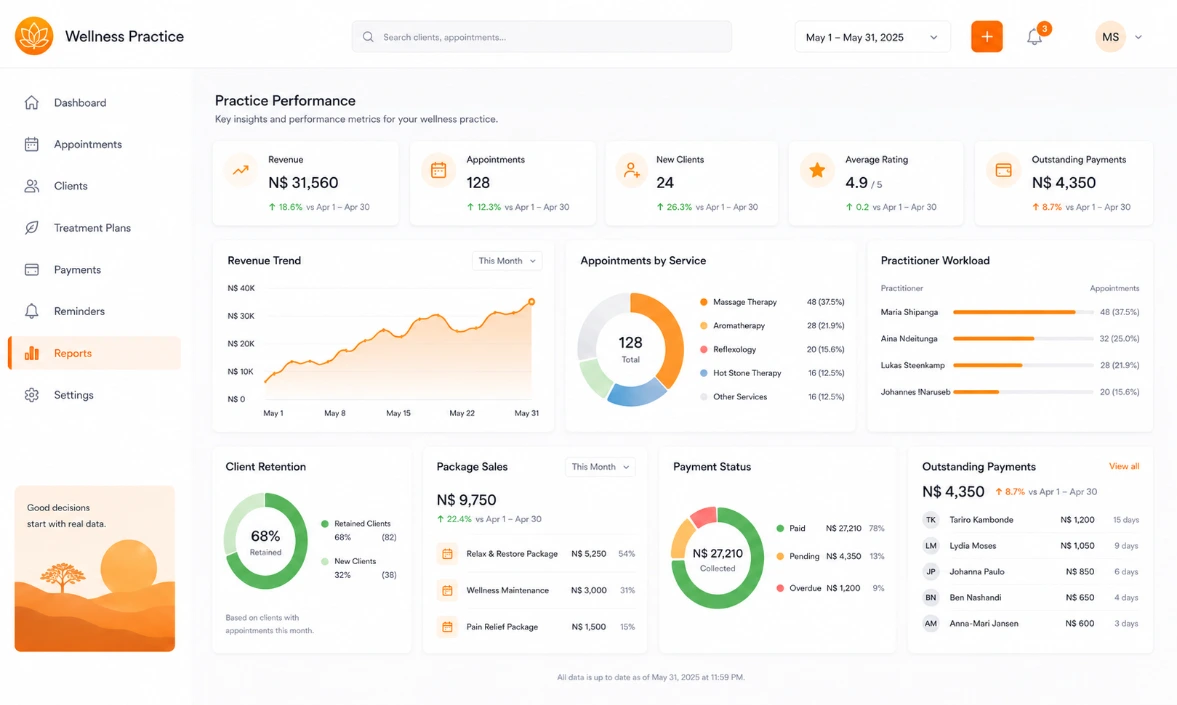The height and width of the screenshot is (705, 1177).
Task: Click Relax & Restore Package calendar icon
Action: [x=447, y=554]
